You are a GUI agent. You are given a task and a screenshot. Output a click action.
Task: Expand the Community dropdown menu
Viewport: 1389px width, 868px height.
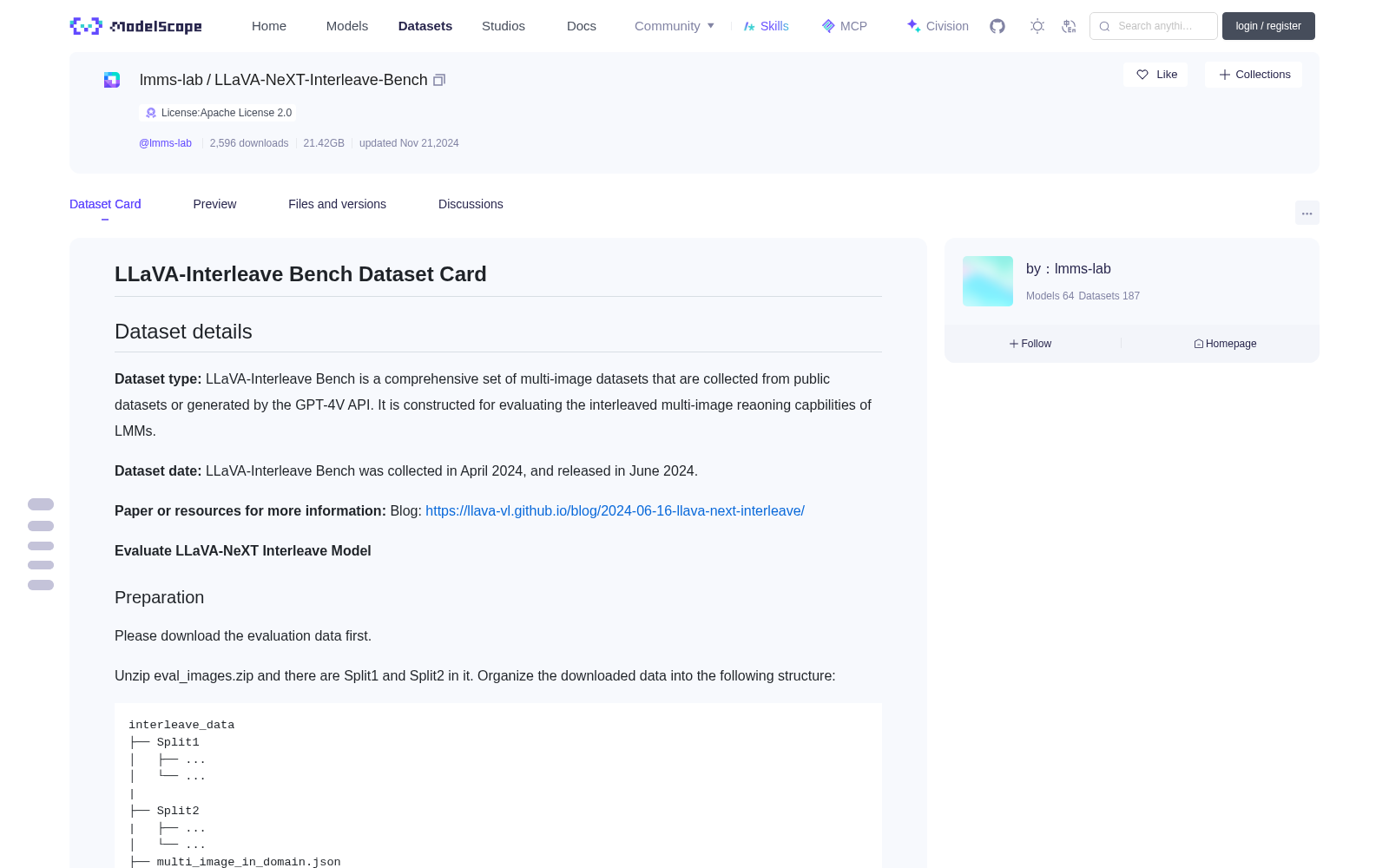[675, 26]
